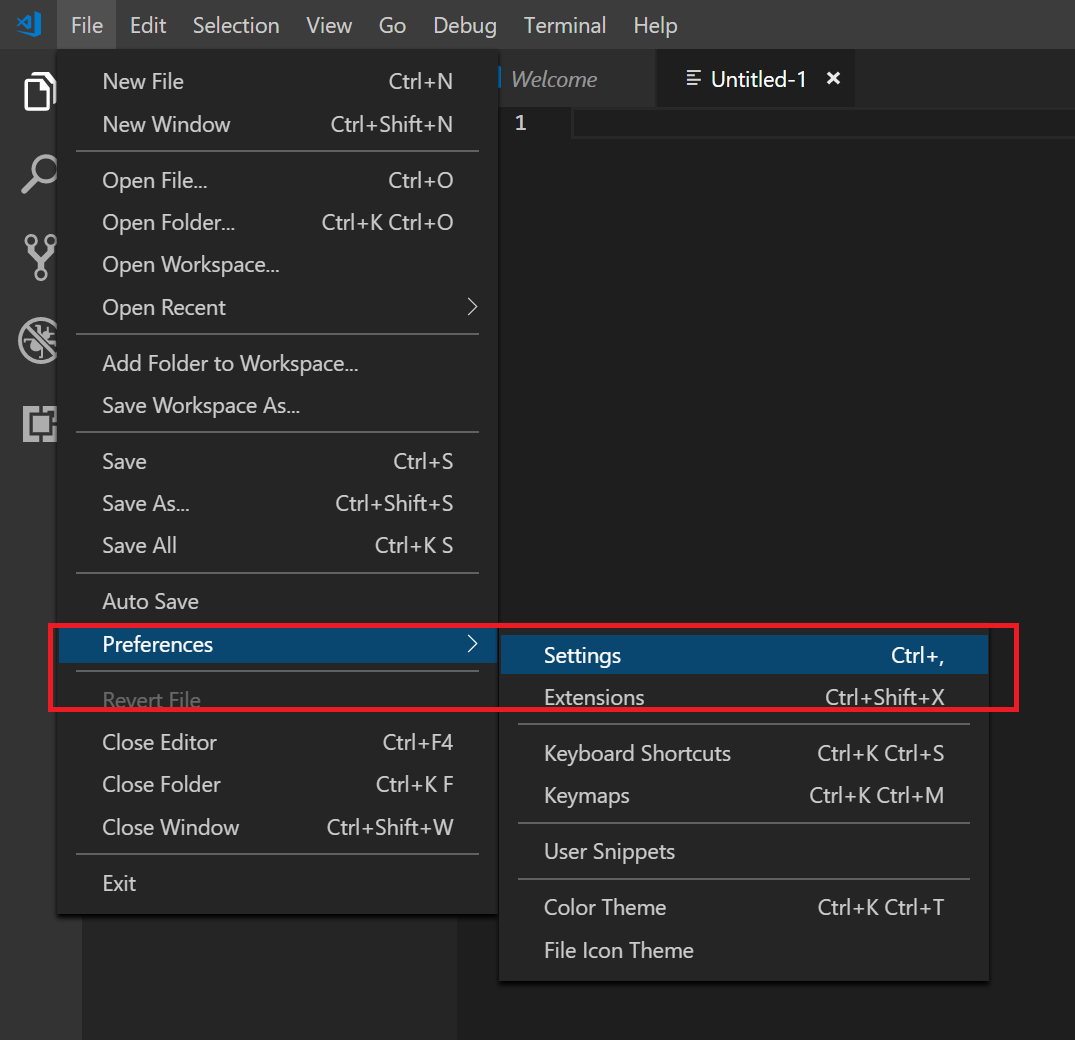Choose Add Folder to Workspace...
Screen dimensions: 1075x1040
click(x=278, y=363)
